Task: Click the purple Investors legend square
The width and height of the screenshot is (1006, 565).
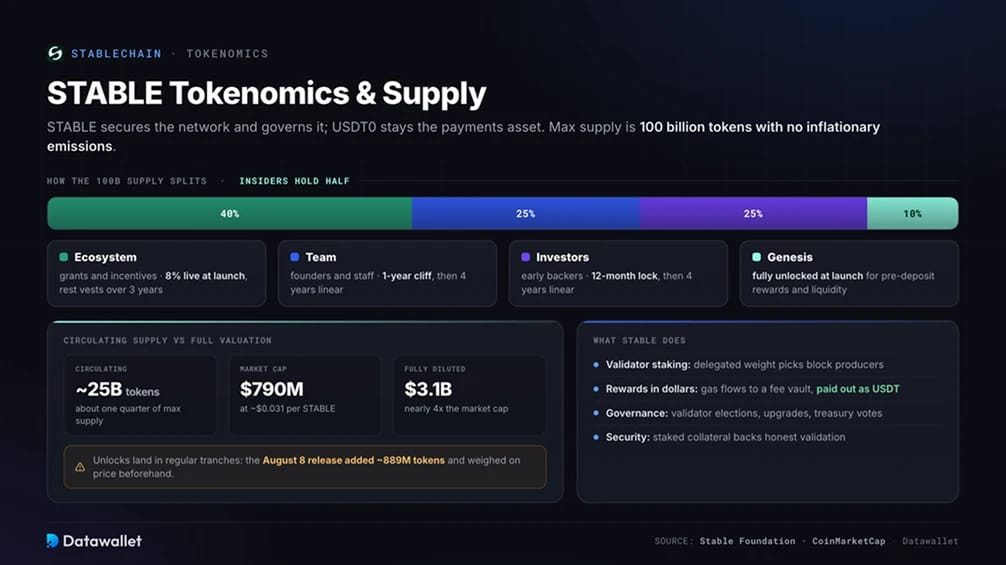Action: pyautogui.click(x=525, y=257)
